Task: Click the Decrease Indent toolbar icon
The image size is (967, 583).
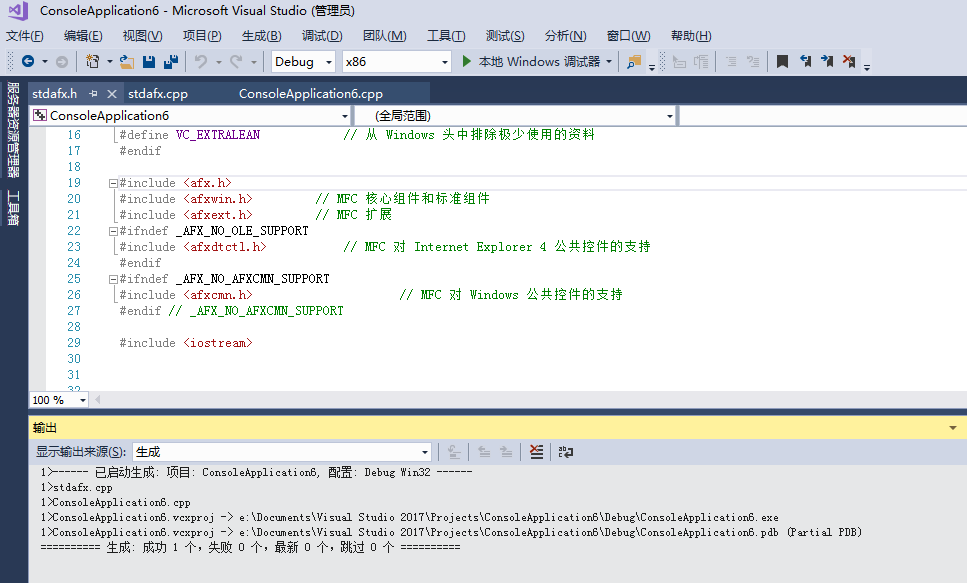Action: tap(679, 62)
